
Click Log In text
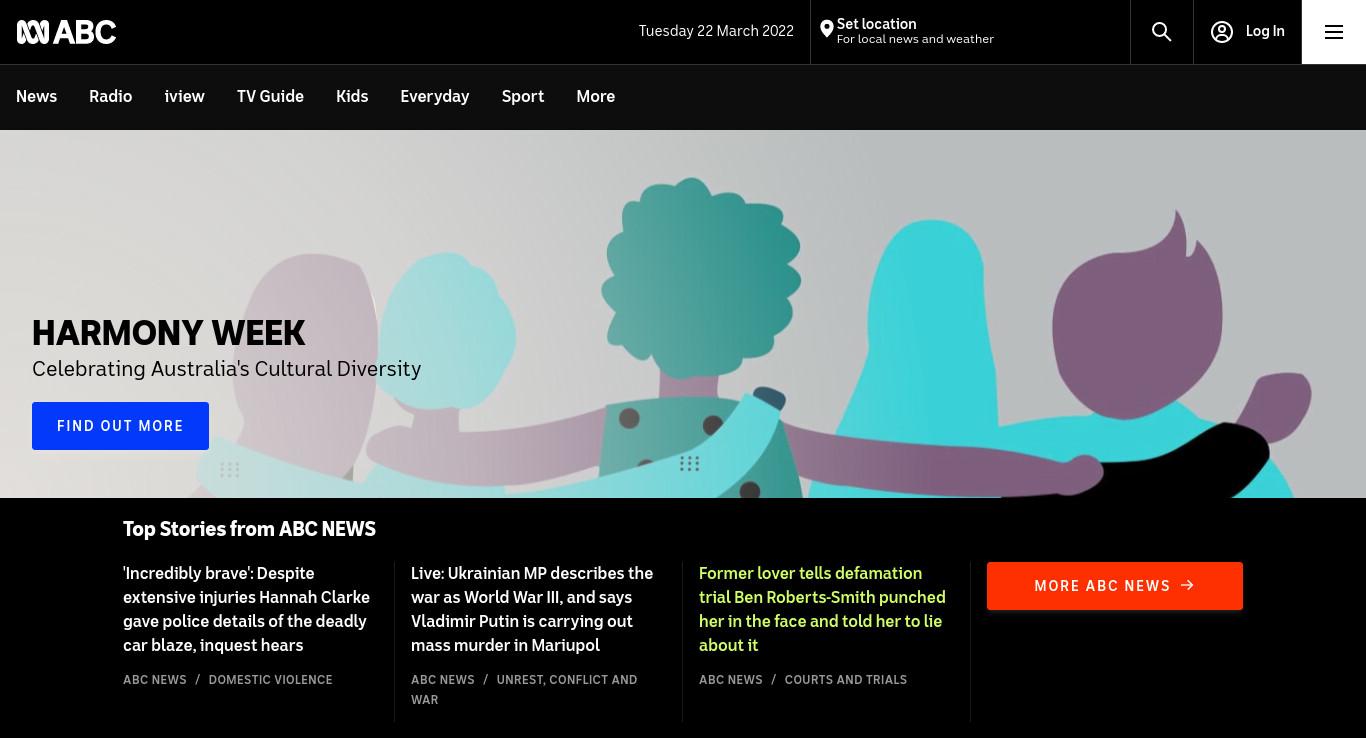1265,32
